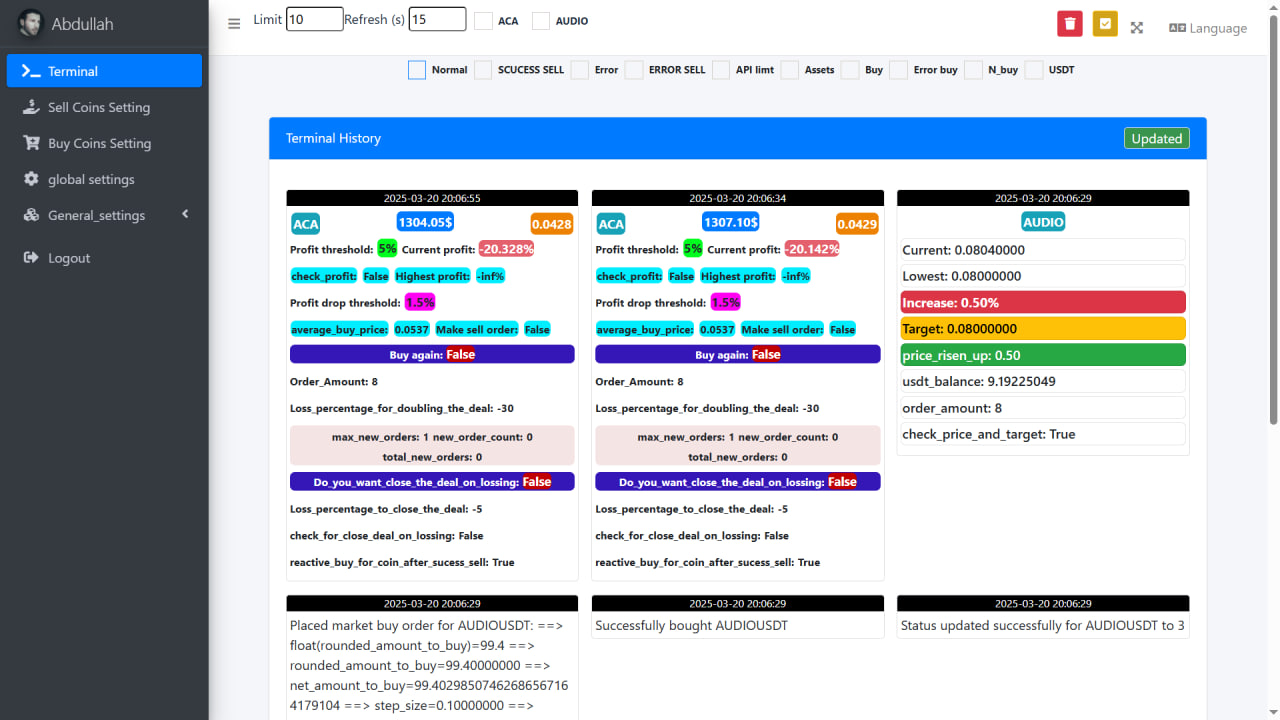Open global settings from the sidebar

pyautogui.click(x=91, y=179)
